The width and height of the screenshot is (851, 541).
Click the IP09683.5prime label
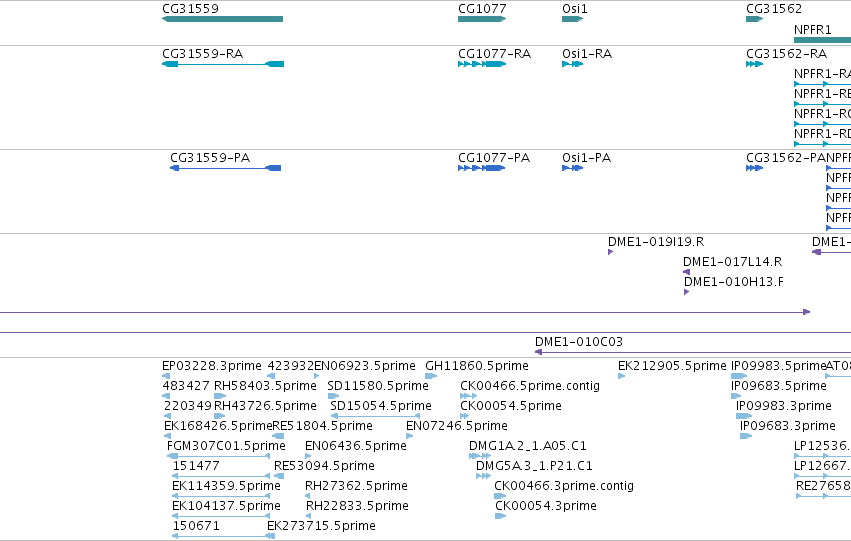[x=779, y=386]
